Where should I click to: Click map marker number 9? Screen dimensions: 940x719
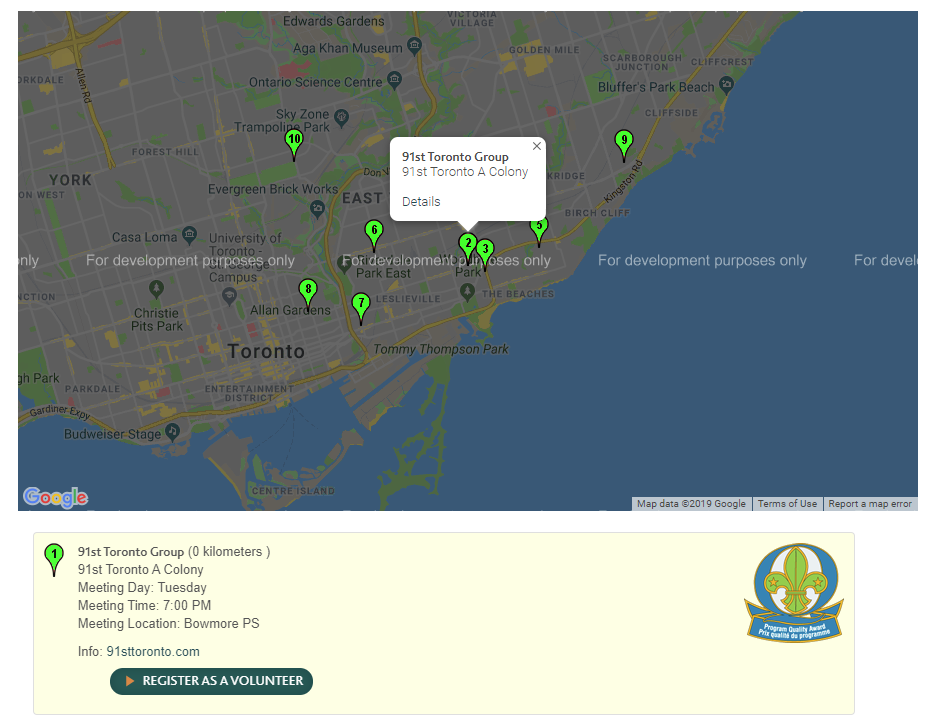click(624, 146)
